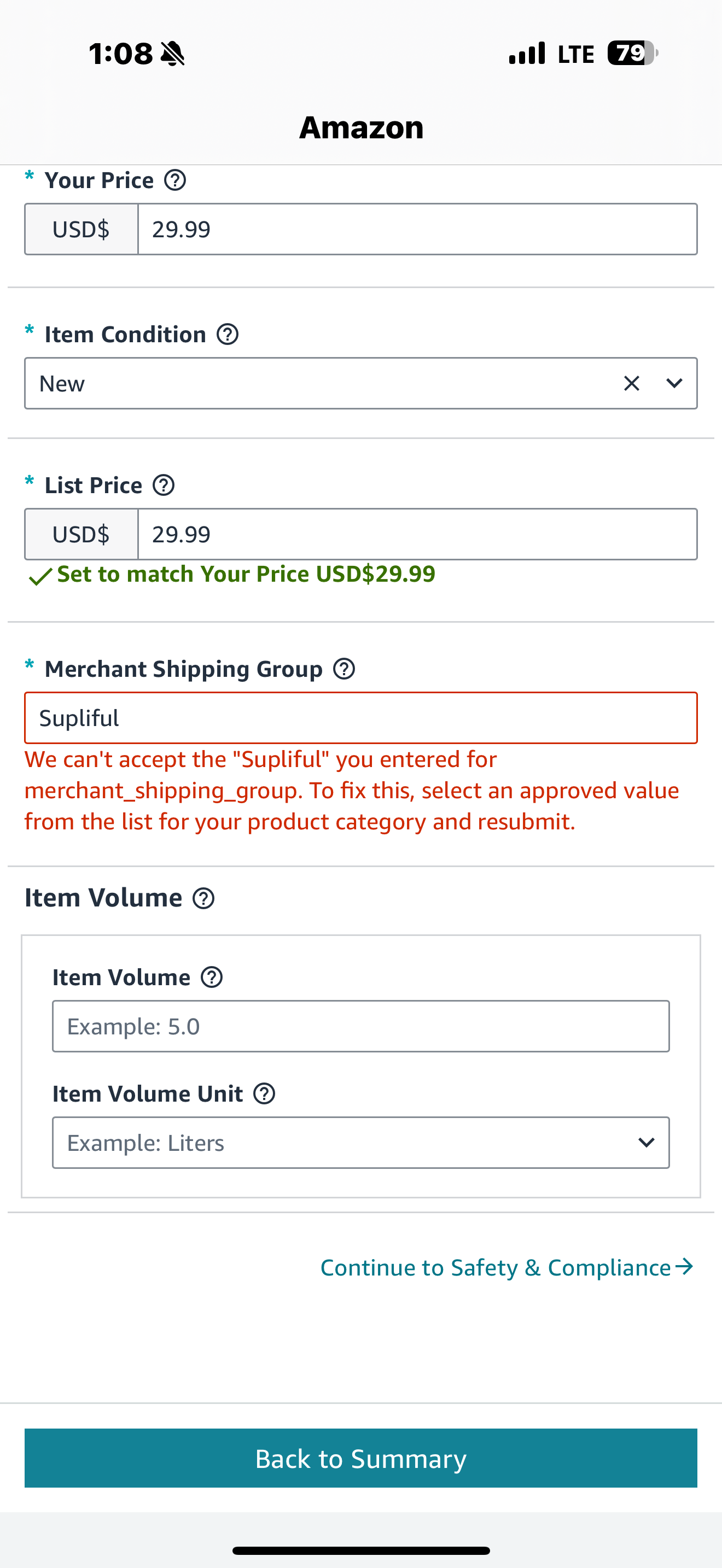
Task: Clear the Item Condition selection with X
Action: (x=631, y=383)
